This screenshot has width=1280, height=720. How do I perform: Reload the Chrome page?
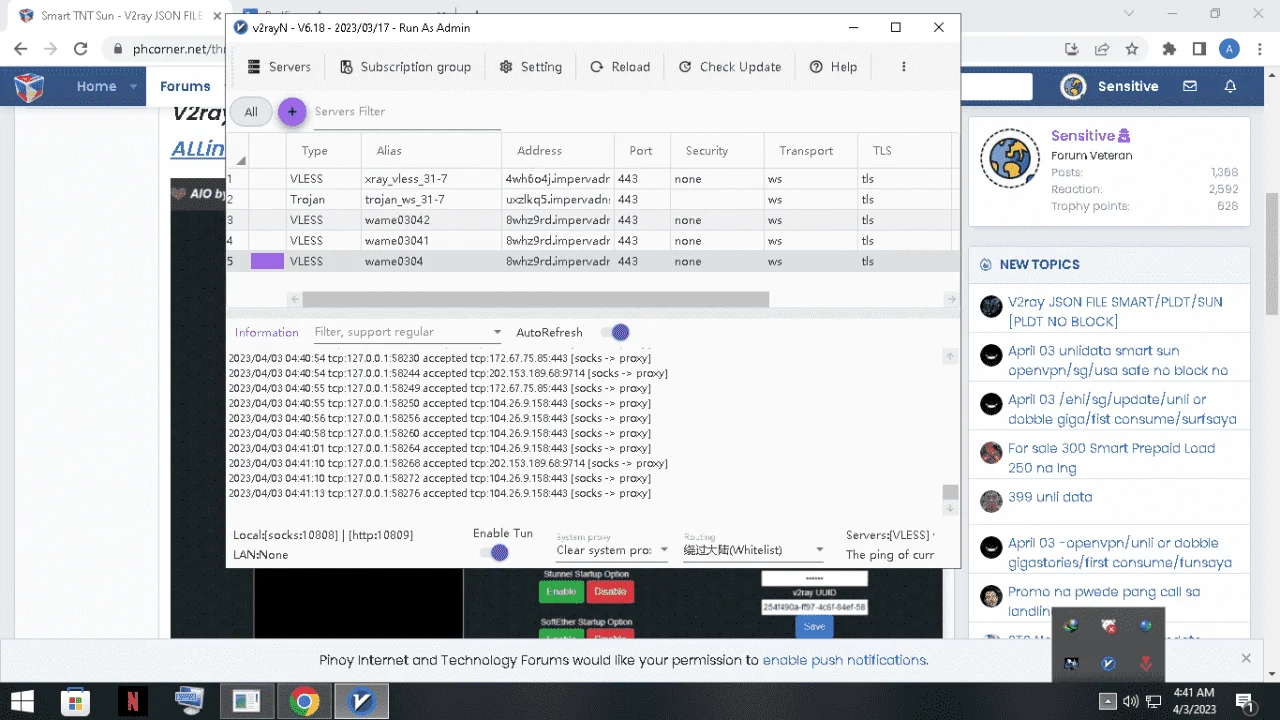pyautogui.click(x=81, y=48)
